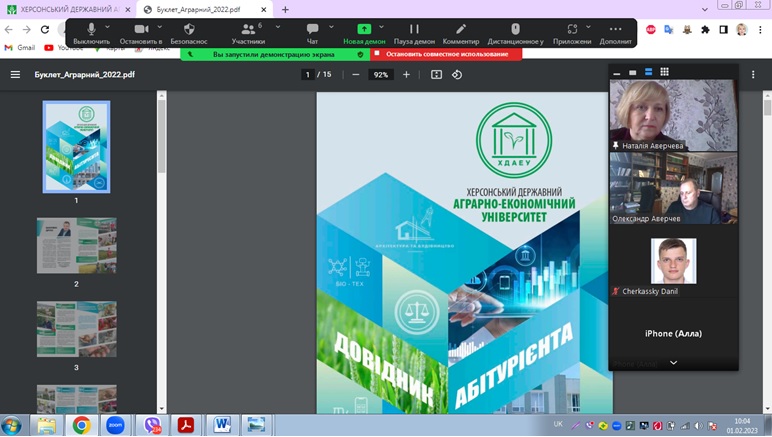Click the volume speaker tray icon
Image resolution: width=772 pixels, height=437 pixels.
[698, 426]
